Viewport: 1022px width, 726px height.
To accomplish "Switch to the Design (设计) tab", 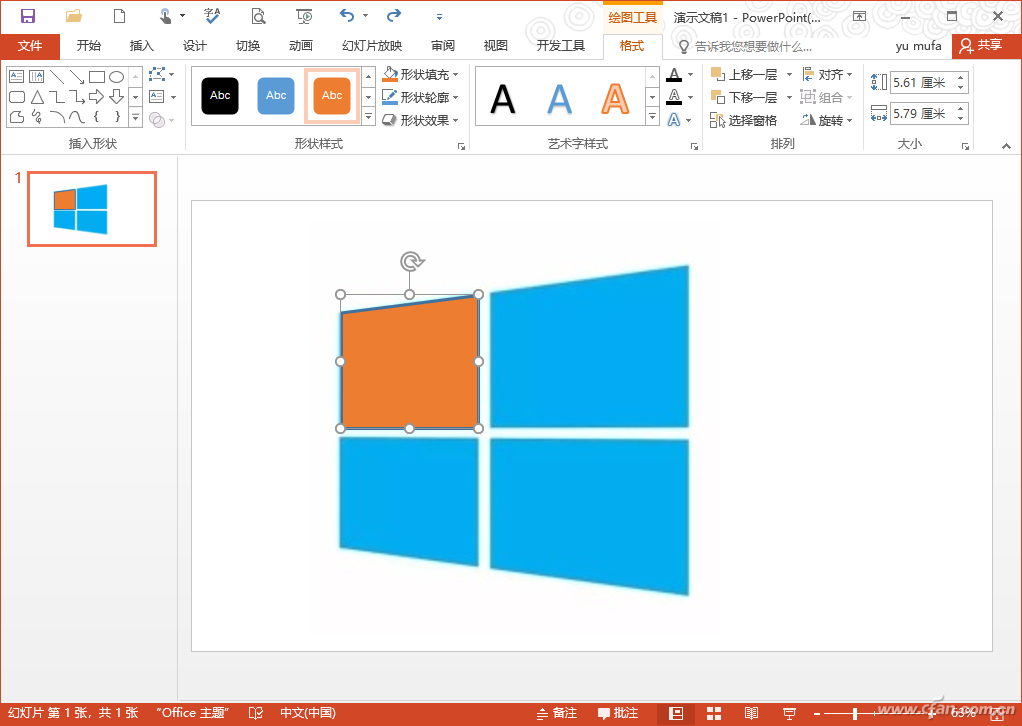I will tap(195, 46).
